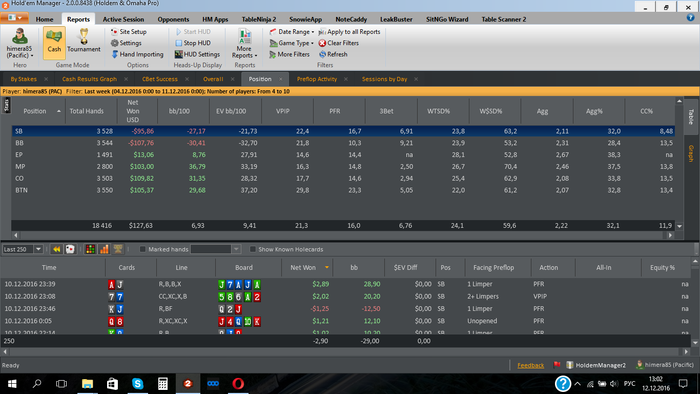This screenshot has height=394, width=700.
Task: Click the Windows Start button
Action: pos(12,383)
